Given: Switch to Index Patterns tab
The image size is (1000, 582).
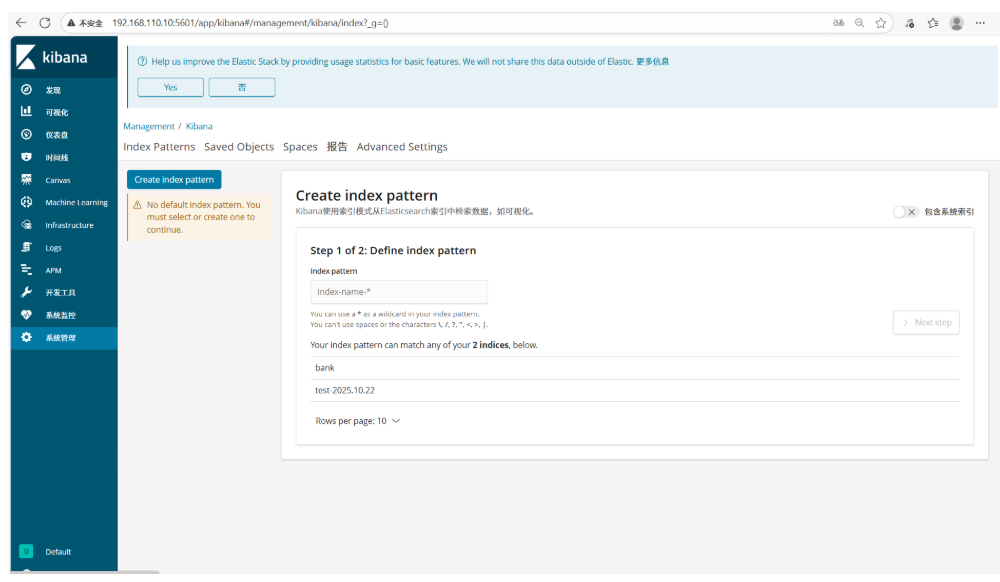Looking at the screenshot, I should (x=159, y=147).
